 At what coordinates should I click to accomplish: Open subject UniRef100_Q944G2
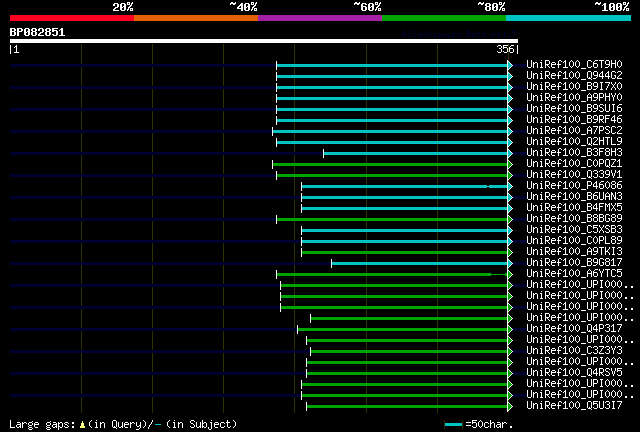pos(574,76)
